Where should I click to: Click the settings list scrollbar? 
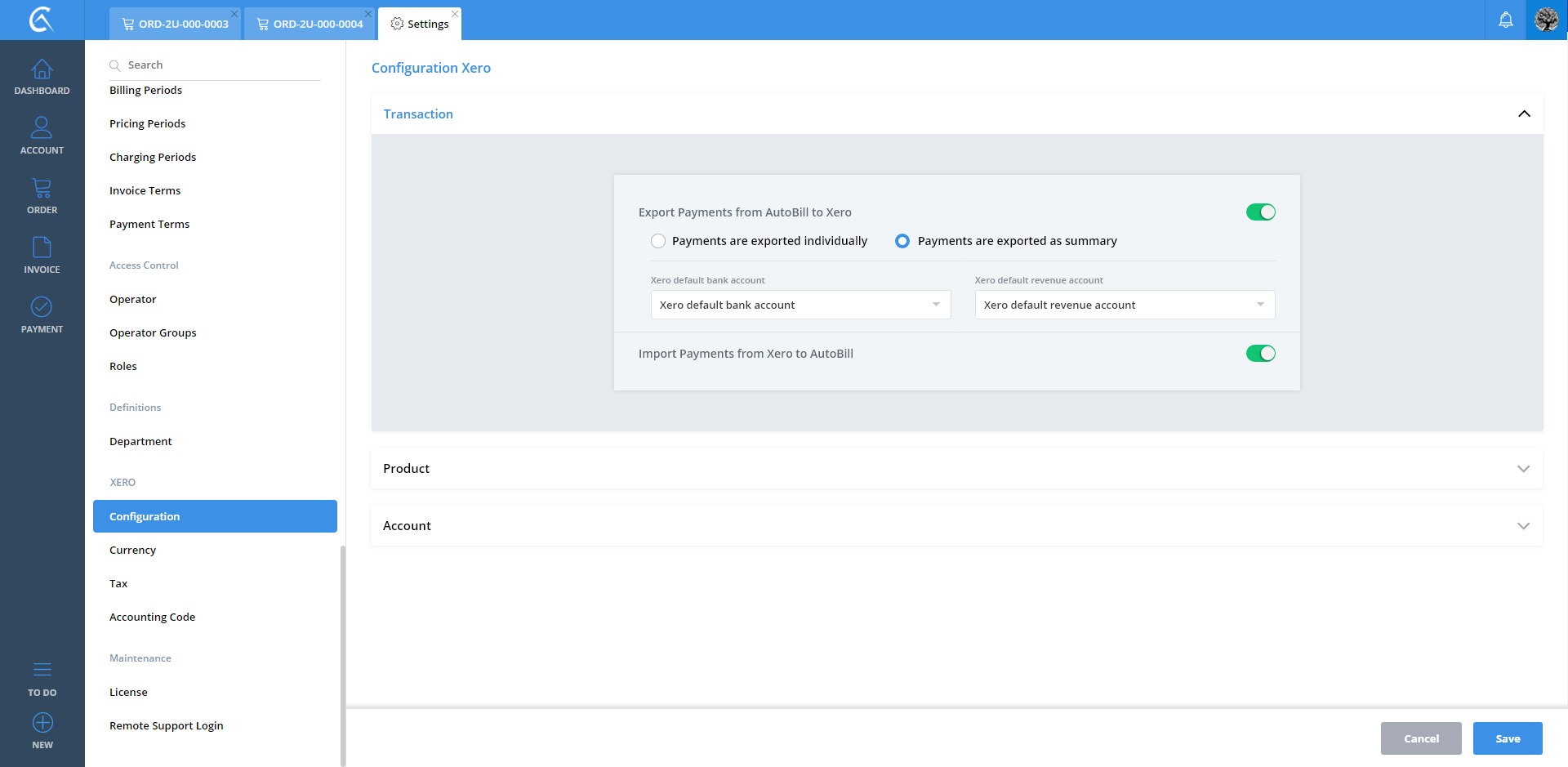click(x=343, y=653)
